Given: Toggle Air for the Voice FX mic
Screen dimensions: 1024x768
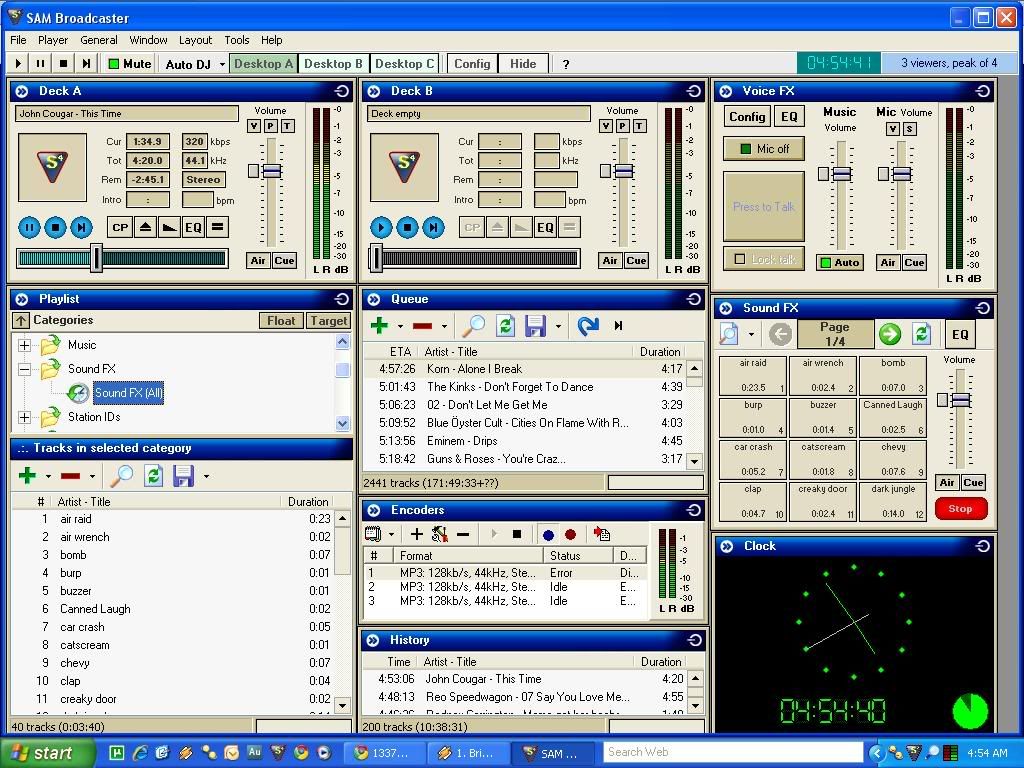Looking at the screenshot, I should tap(888, 263).
